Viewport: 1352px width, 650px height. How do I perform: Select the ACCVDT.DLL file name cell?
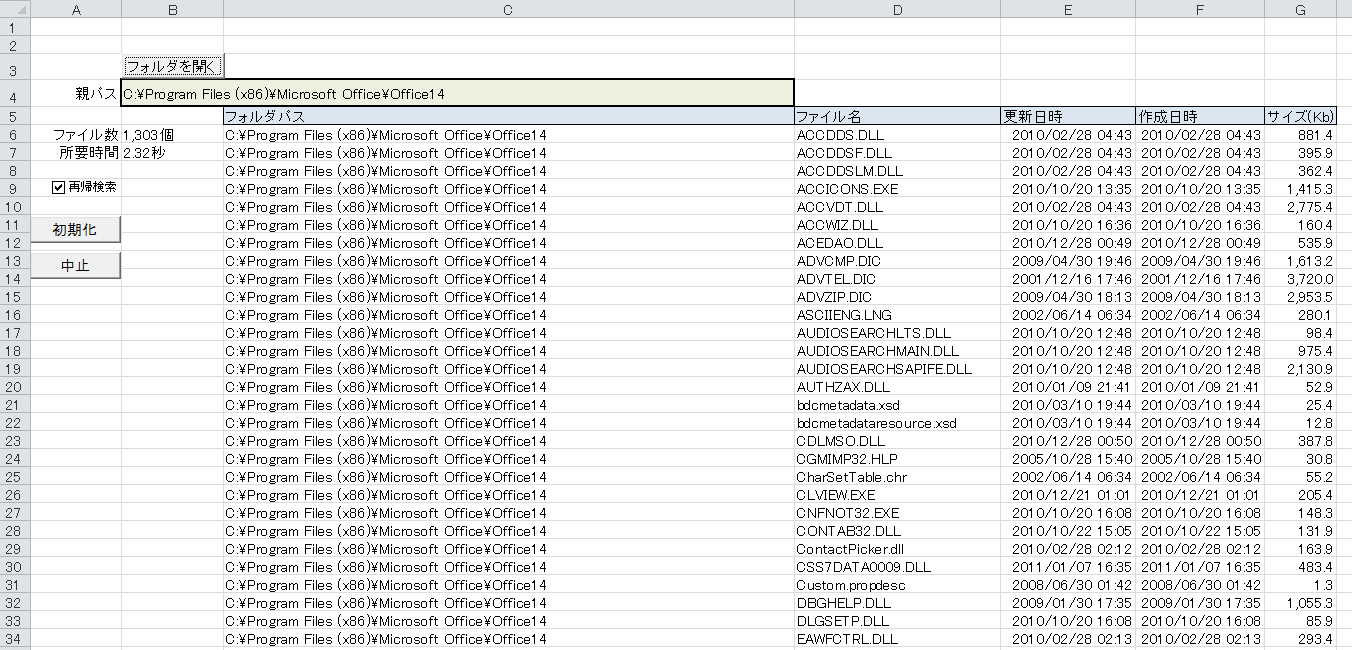pyautogui.click(x=897, y=206)
